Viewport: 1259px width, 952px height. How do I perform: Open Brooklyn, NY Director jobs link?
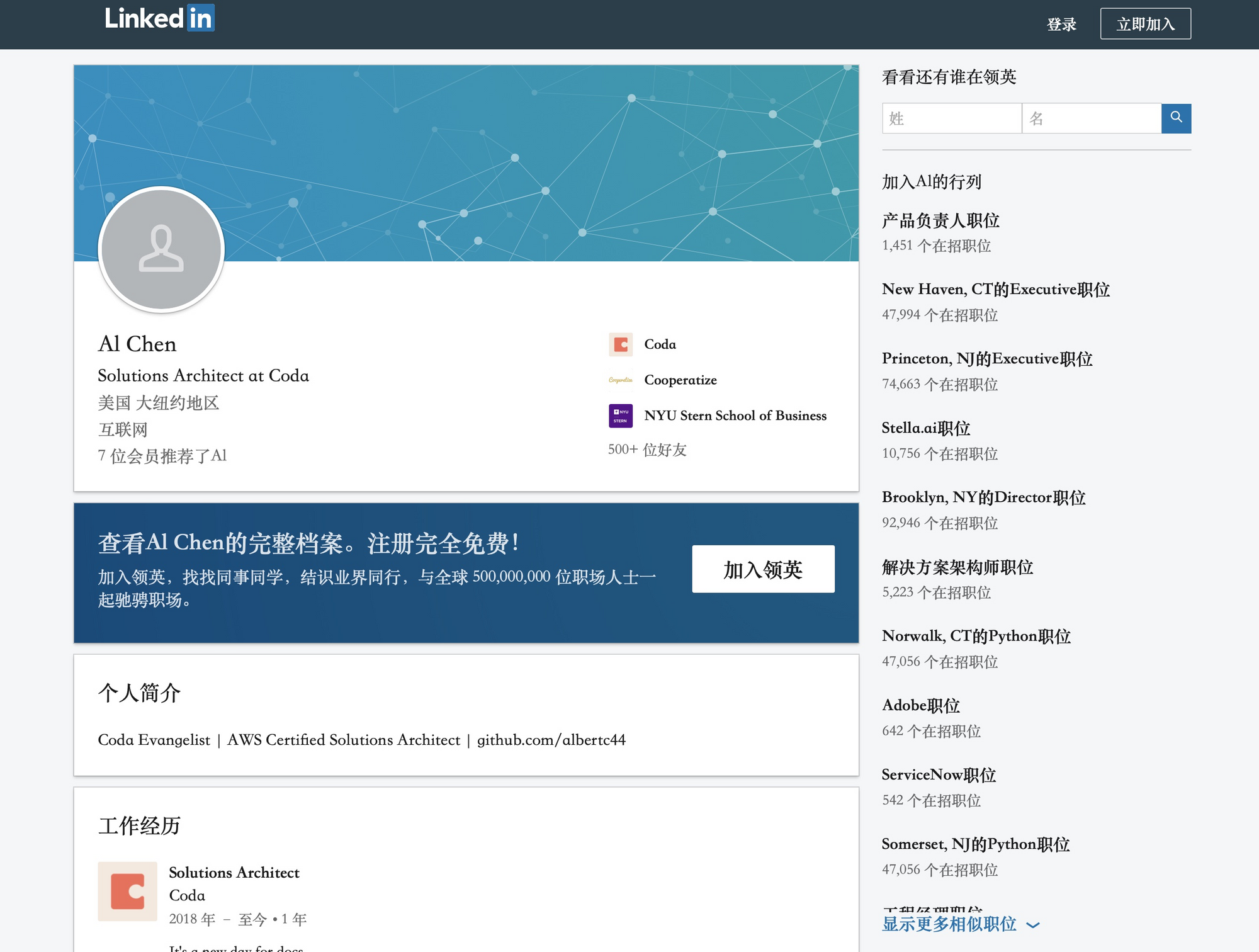click(983, 497)
